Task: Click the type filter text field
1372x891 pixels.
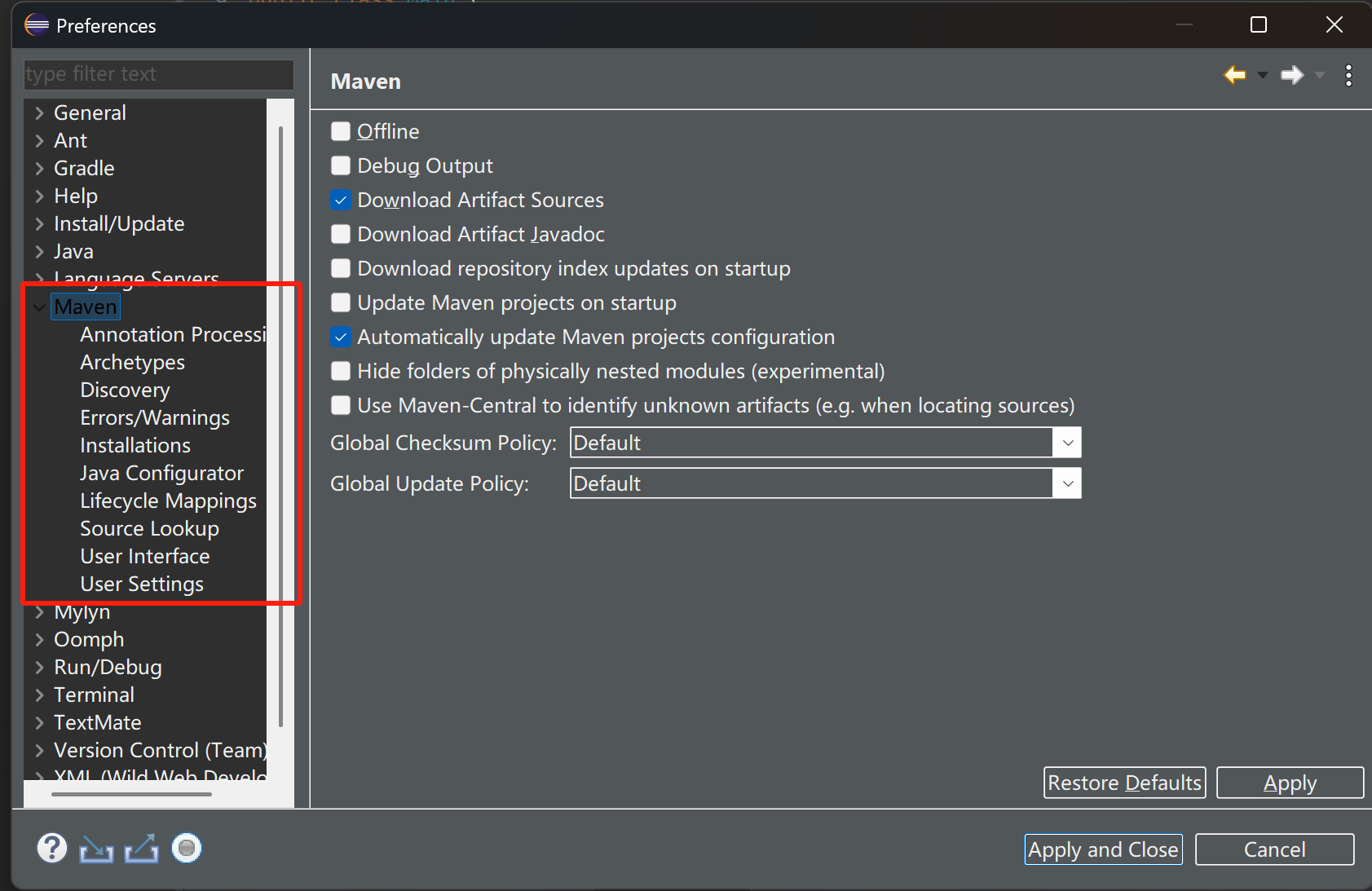Action: (158, 74)
